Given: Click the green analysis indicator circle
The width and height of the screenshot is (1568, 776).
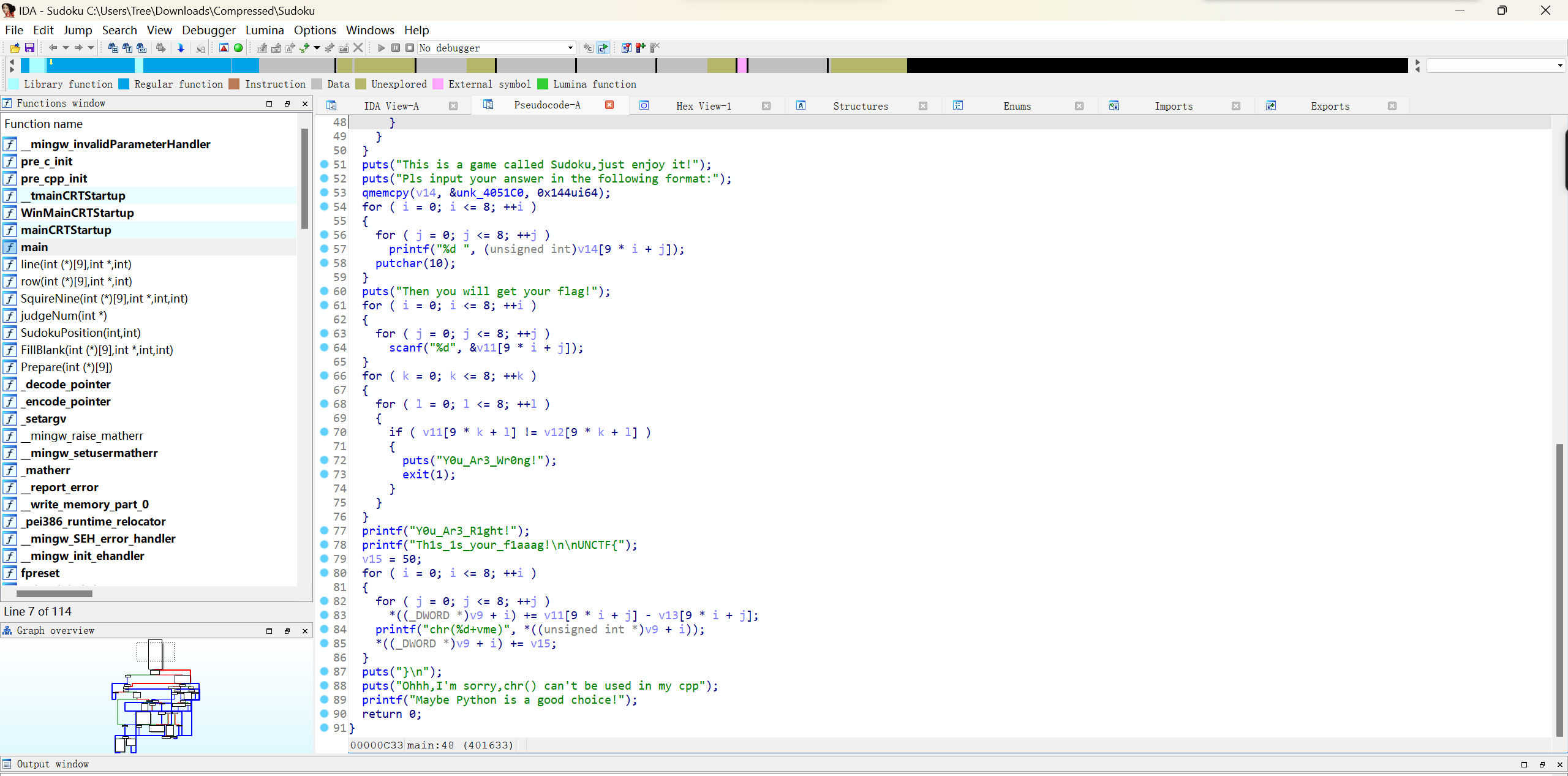Looking at the screenshot, I should point(238,48).
